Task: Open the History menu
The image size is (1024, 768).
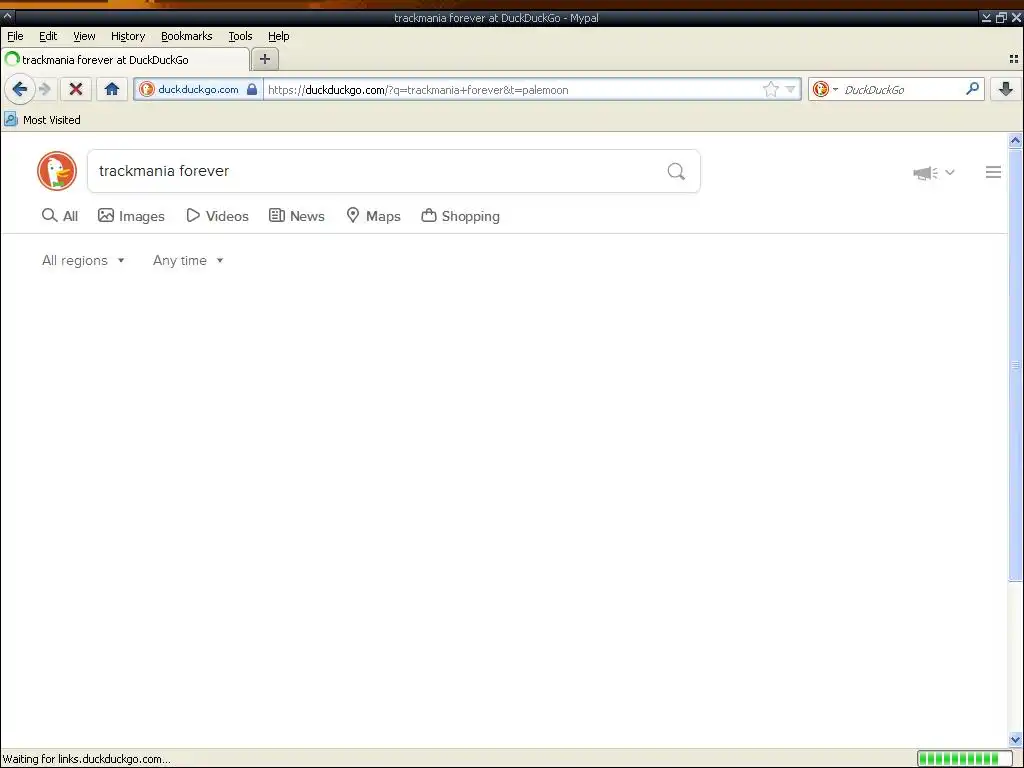Action: (x=128, y=36)
